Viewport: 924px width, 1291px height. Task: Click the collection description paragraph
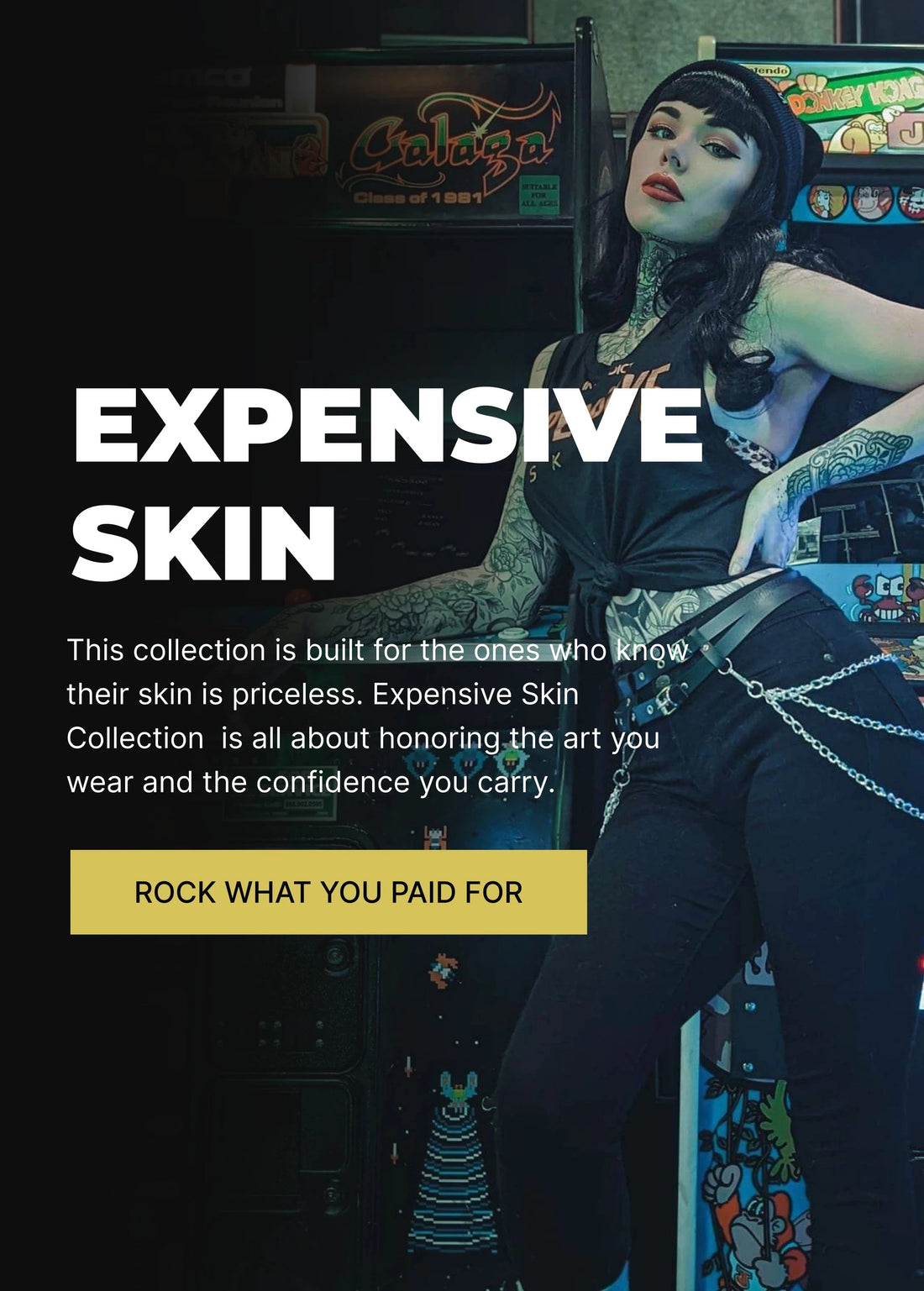tap(378, 716)
